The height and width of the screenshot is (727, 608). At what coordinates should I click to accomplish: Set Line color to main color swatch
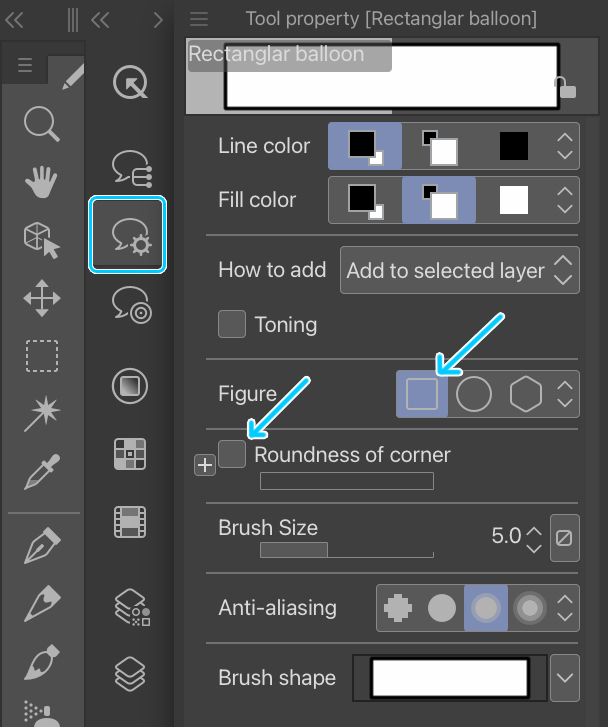[364, 147]
